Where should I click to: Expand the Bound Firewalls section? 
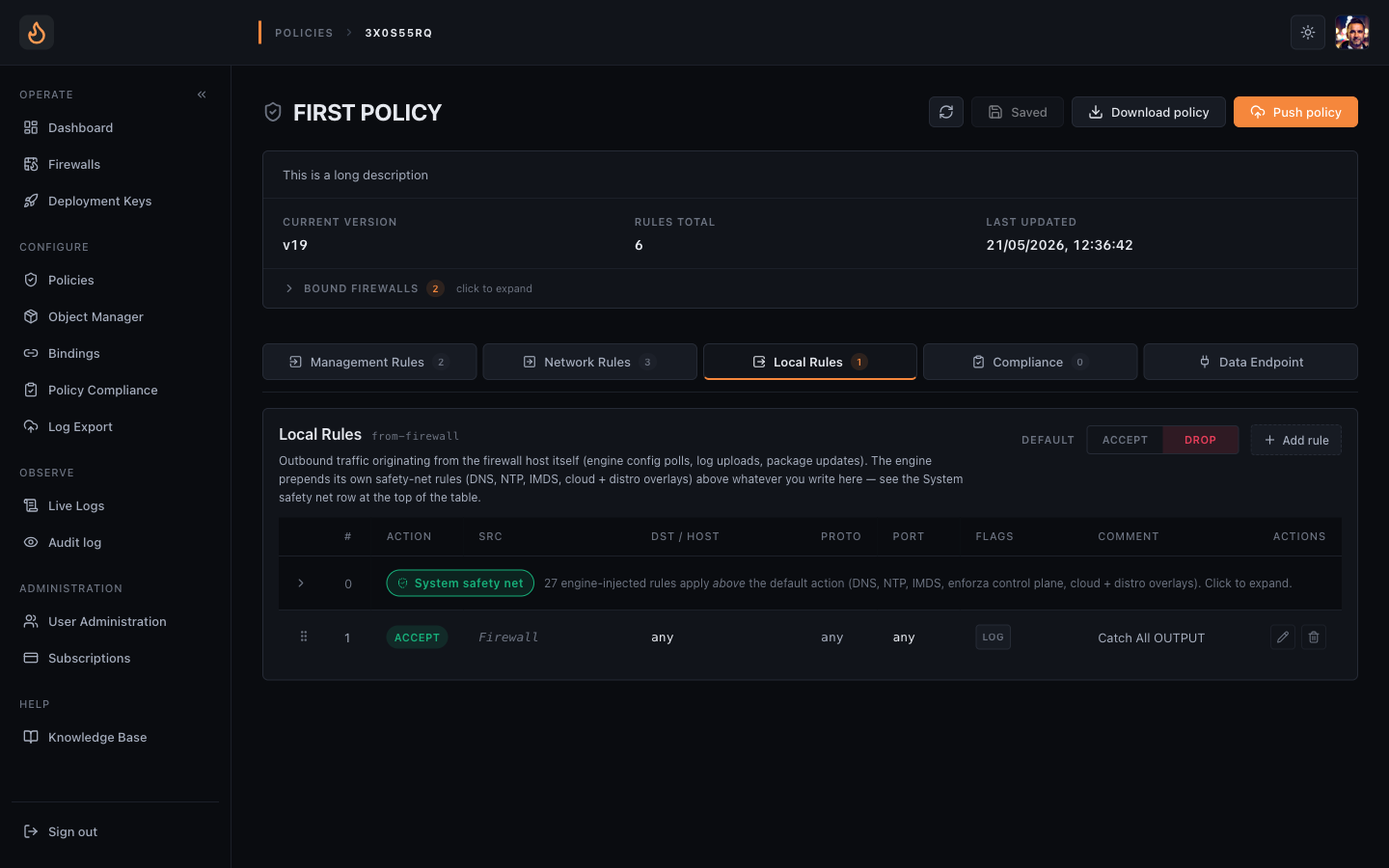click(810, 288)
